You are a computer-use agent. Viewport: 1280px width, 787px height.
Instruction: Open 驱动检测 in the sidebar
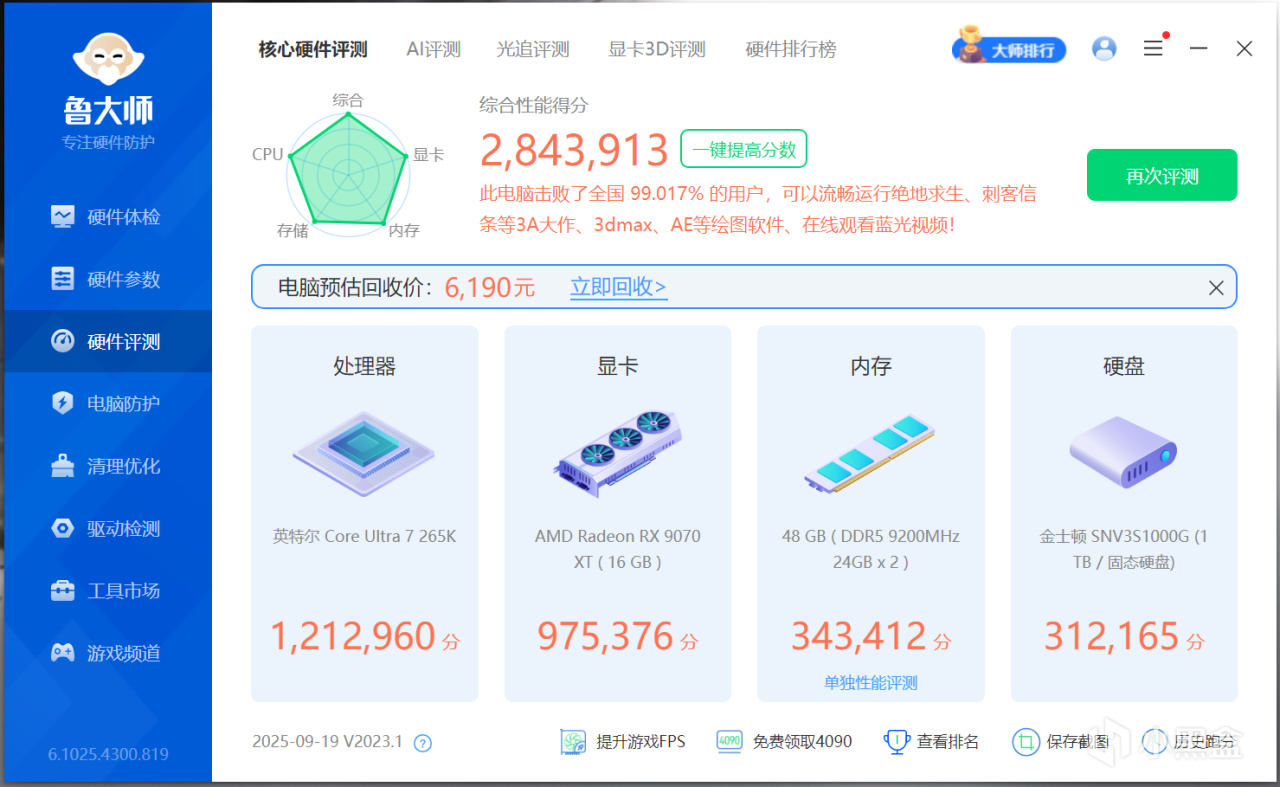[x=108, y=528]
